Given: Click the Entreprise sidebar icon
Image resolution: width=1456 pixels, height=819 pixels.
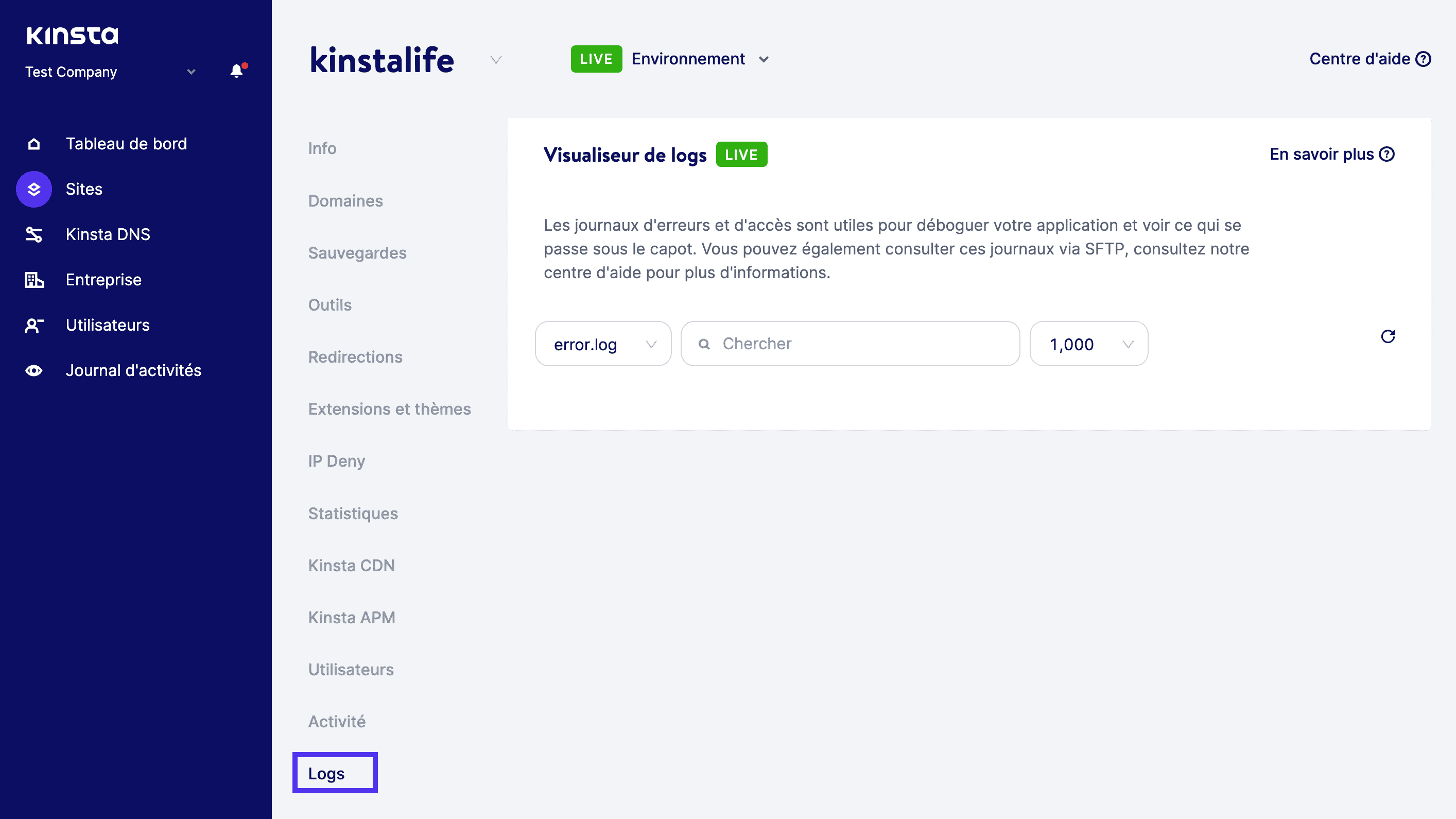Looking at the screenshot, I should [x=35, y=279].
